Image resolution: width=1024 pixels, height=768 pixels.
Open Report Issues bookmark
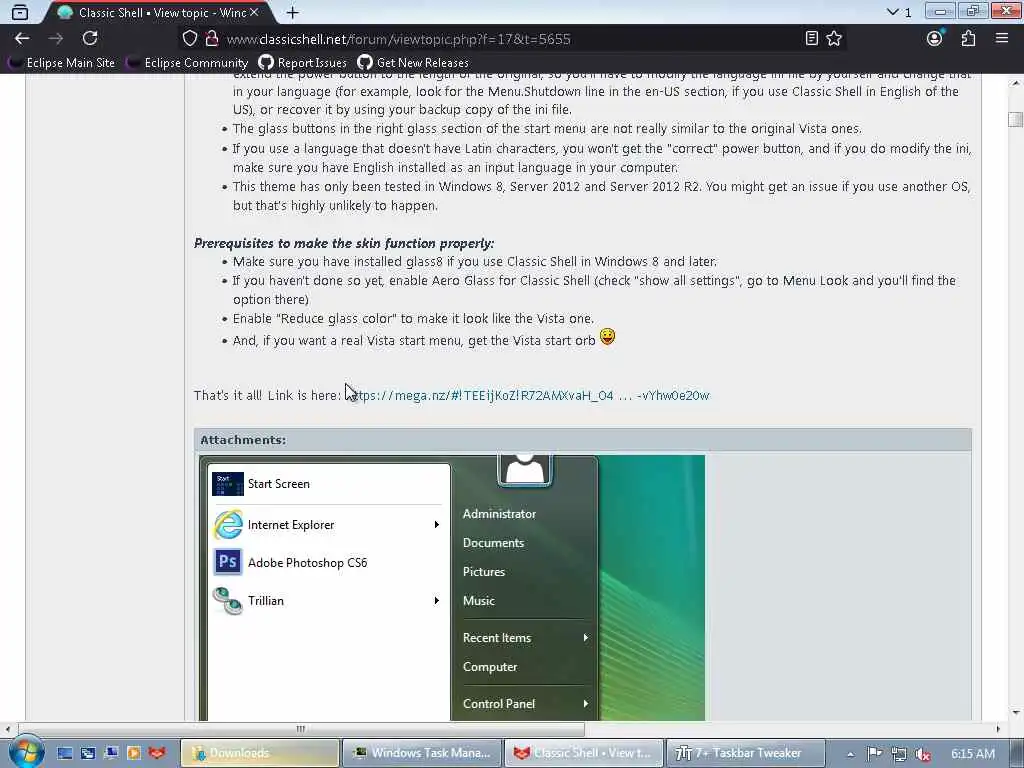coord(302,63)
